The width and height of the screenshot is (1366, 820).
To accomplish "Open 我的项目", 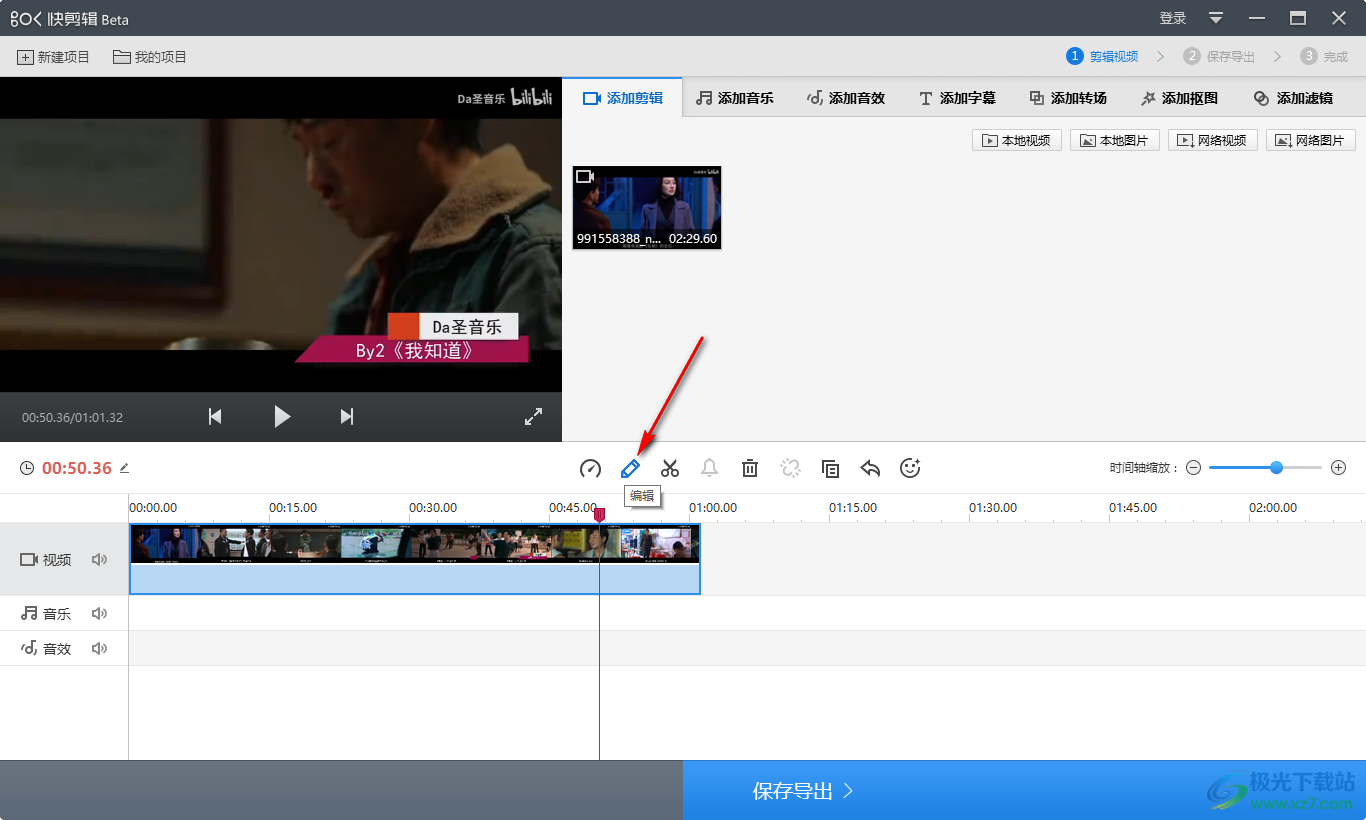I will [x=150, y=57].
